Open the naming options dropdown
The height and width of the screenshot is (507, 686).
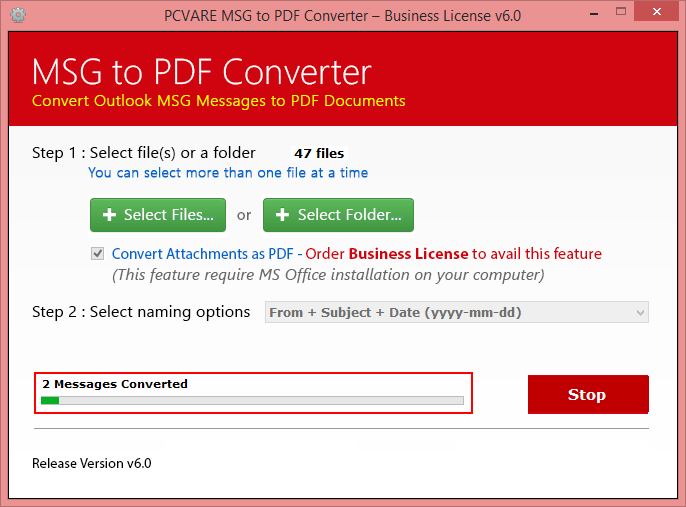point(457,312)
